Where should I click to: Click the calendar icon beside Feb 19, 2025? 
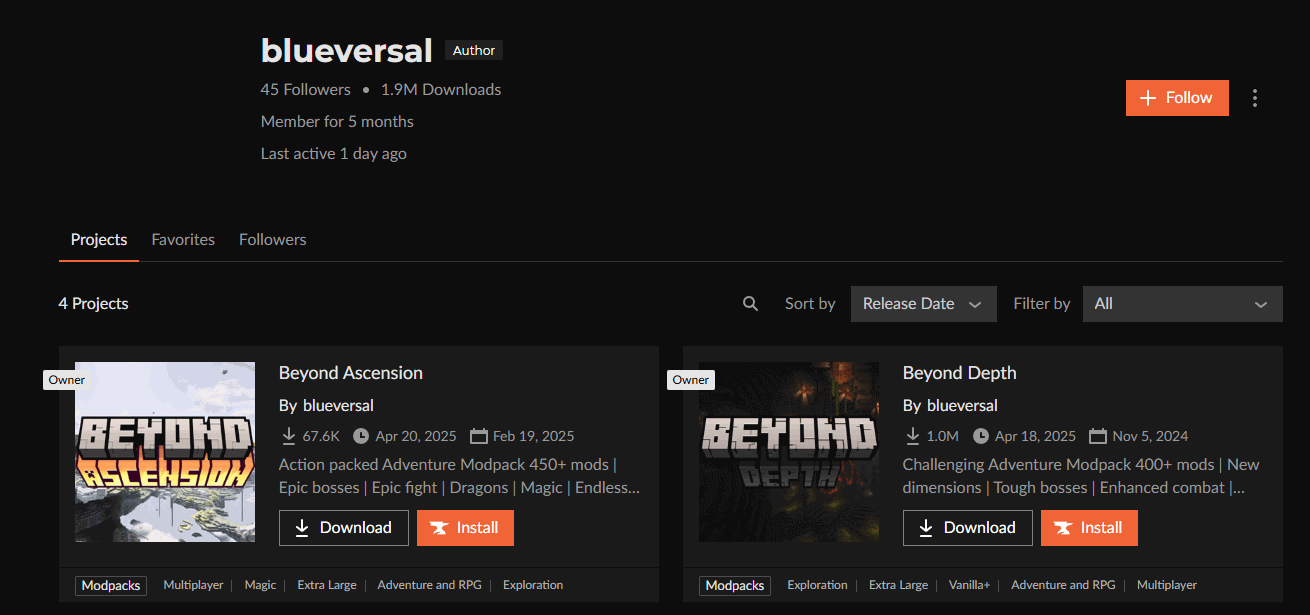coord(478,436)
